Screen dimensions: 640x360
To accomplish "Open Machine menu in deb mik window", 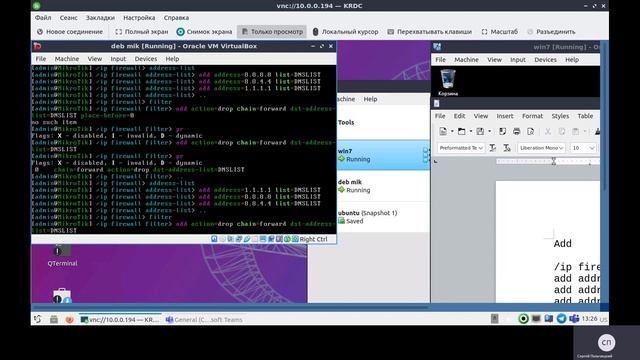I will coord(67,59).
